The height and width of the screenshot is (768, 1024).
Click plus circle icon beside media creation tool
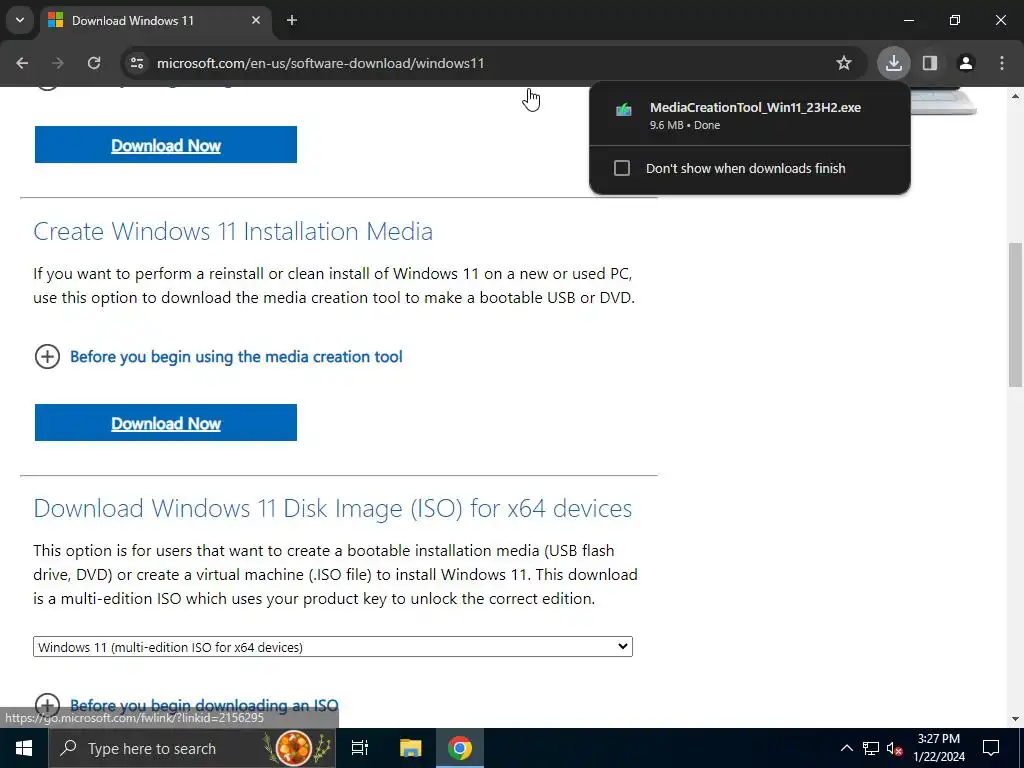coord(47,357)
